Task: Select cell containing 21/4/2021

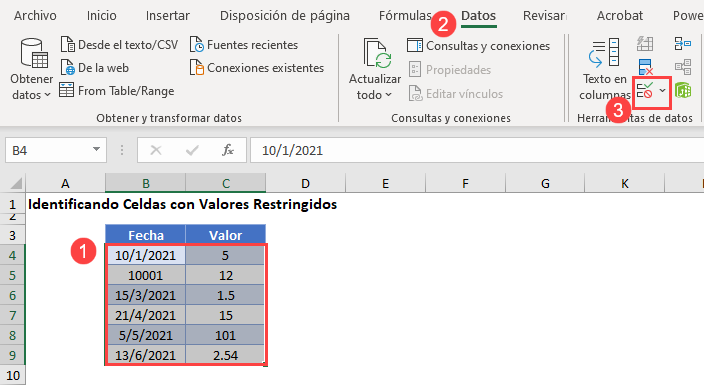Action: (x=145, y=315)
